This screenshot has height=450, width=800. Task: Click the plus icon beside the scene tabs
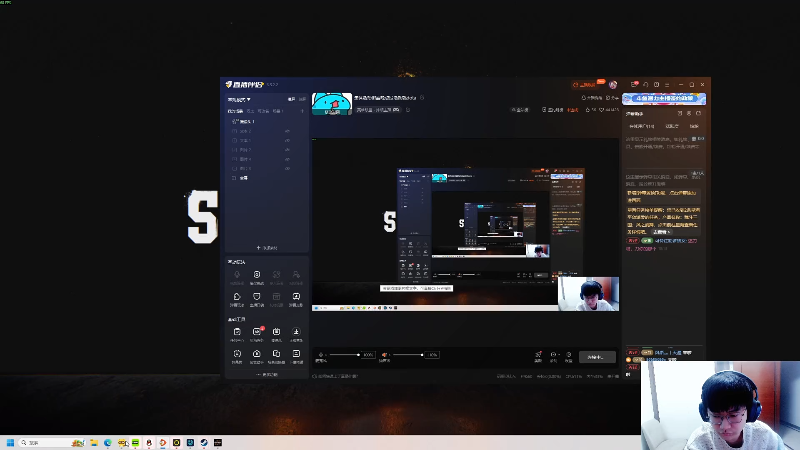[x=302, y=111]
